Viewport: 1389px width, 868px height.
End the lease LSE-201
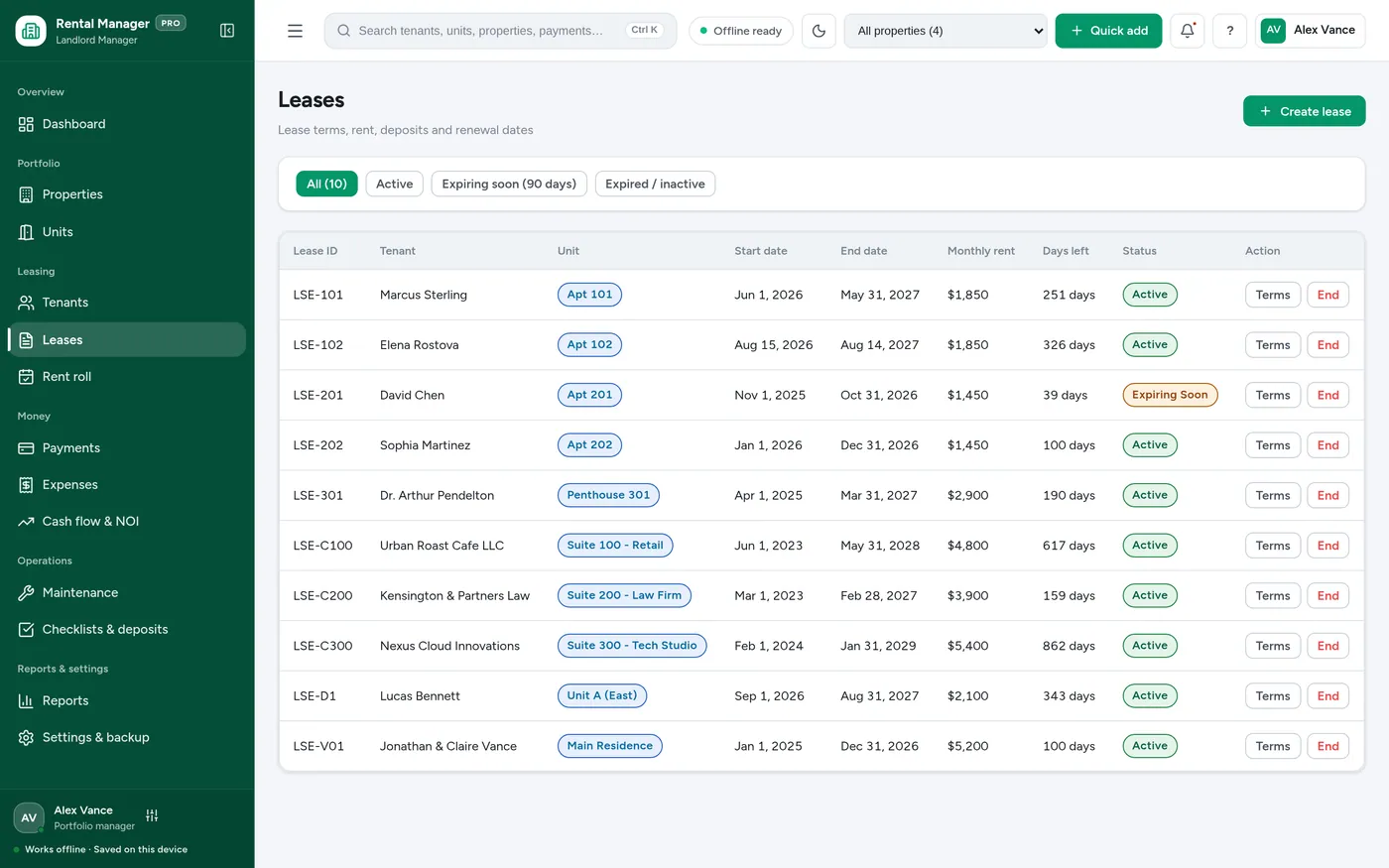coord(1327,395)
